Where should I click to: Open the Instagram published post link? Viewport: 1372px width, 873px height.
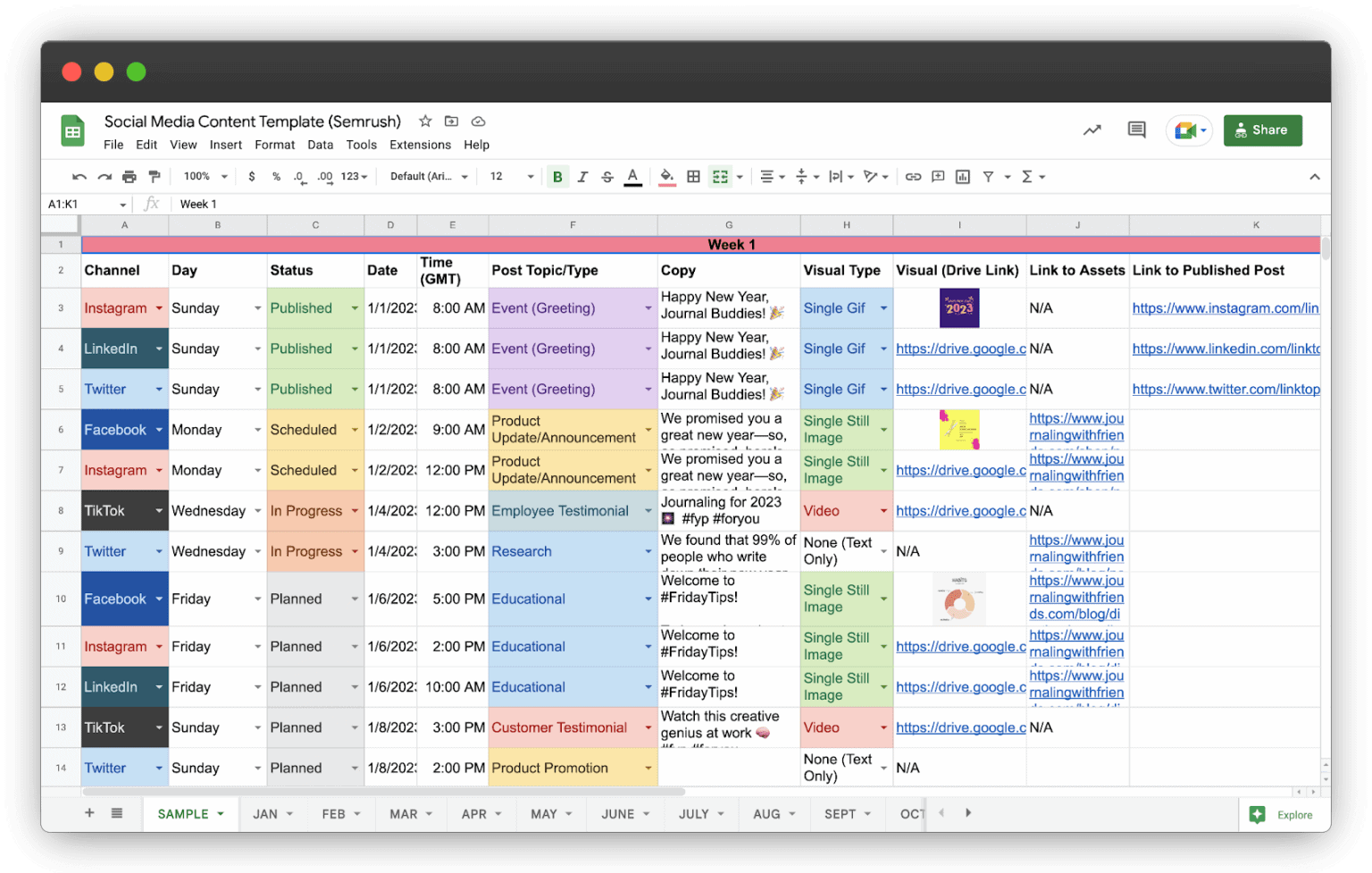[1225, 308]
